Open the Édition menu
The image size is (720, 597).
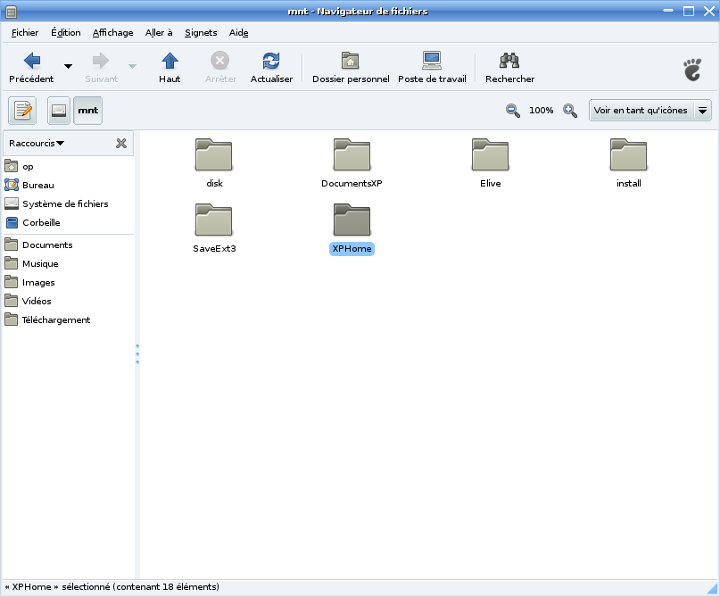click(66, 33)
